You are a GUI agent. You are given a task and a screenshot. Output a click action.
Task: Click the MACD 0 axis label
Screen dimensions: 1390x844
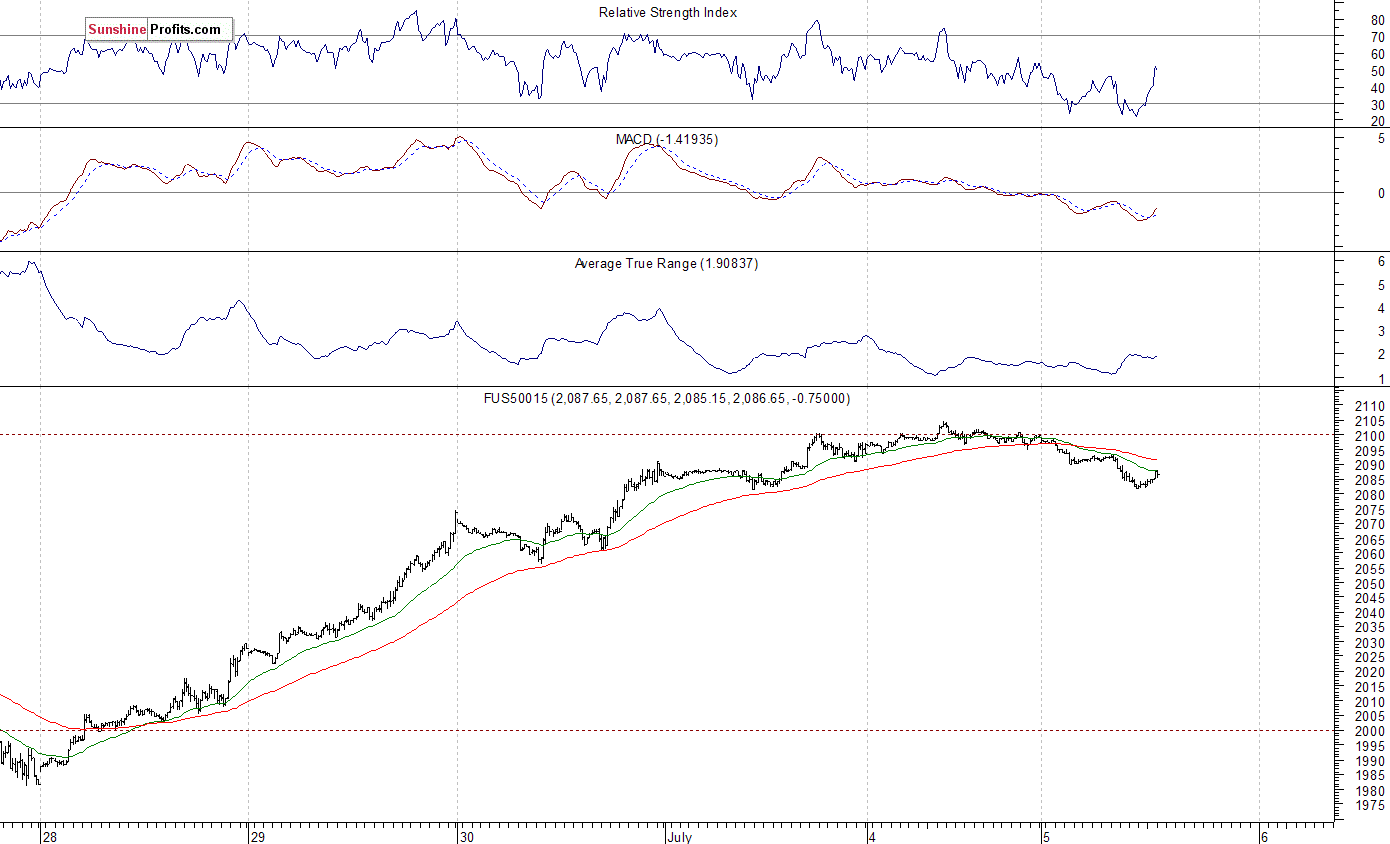1381,193
